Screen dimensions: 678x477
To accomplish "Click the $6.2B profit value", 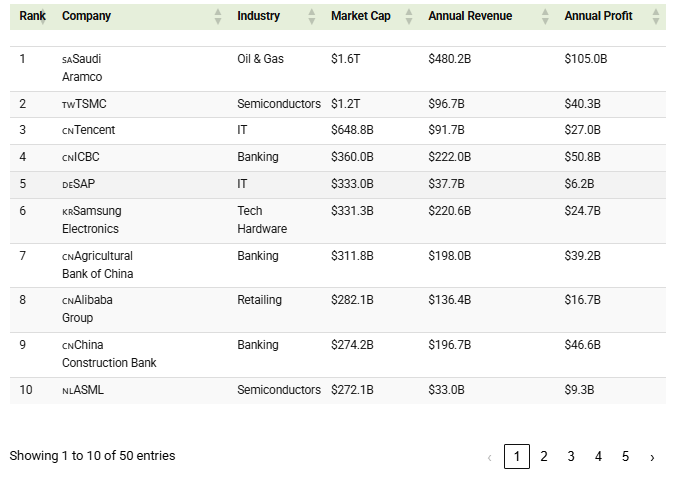I will tap(579, 184).
